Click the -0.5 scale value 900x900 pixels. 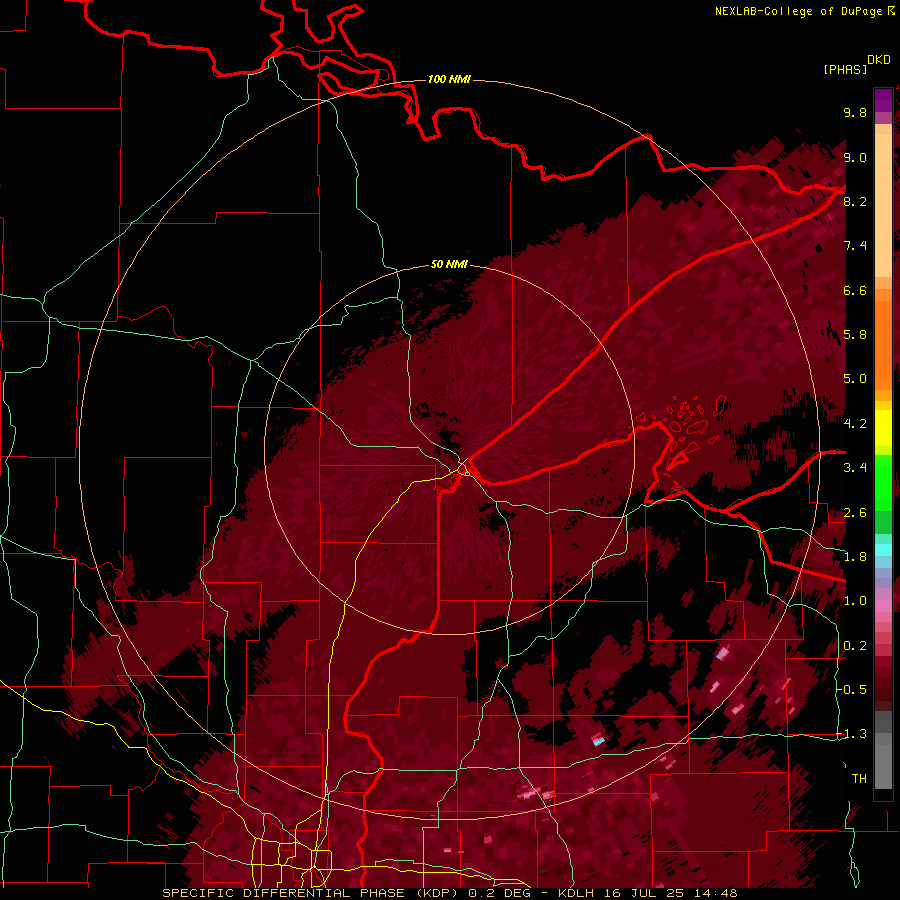pyautogui.click(x=852, y=689)
